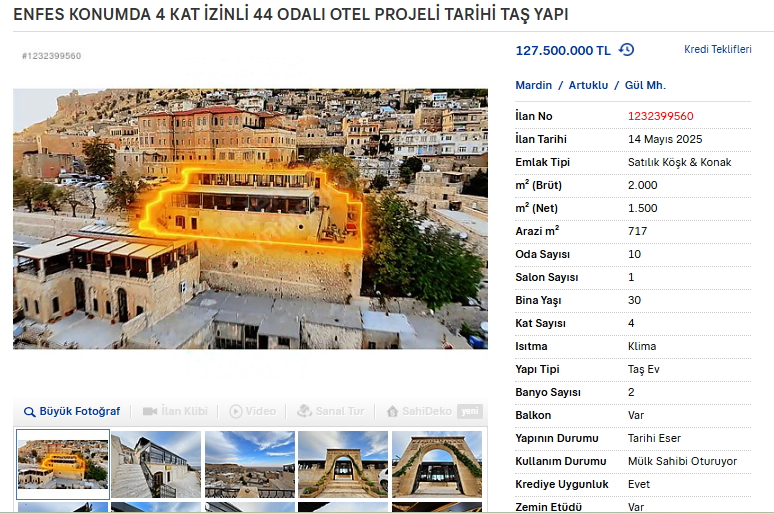Viewport: 774px width, 514px height.
Task: Open Artuklu district link
Action: [x=588, y=85]
